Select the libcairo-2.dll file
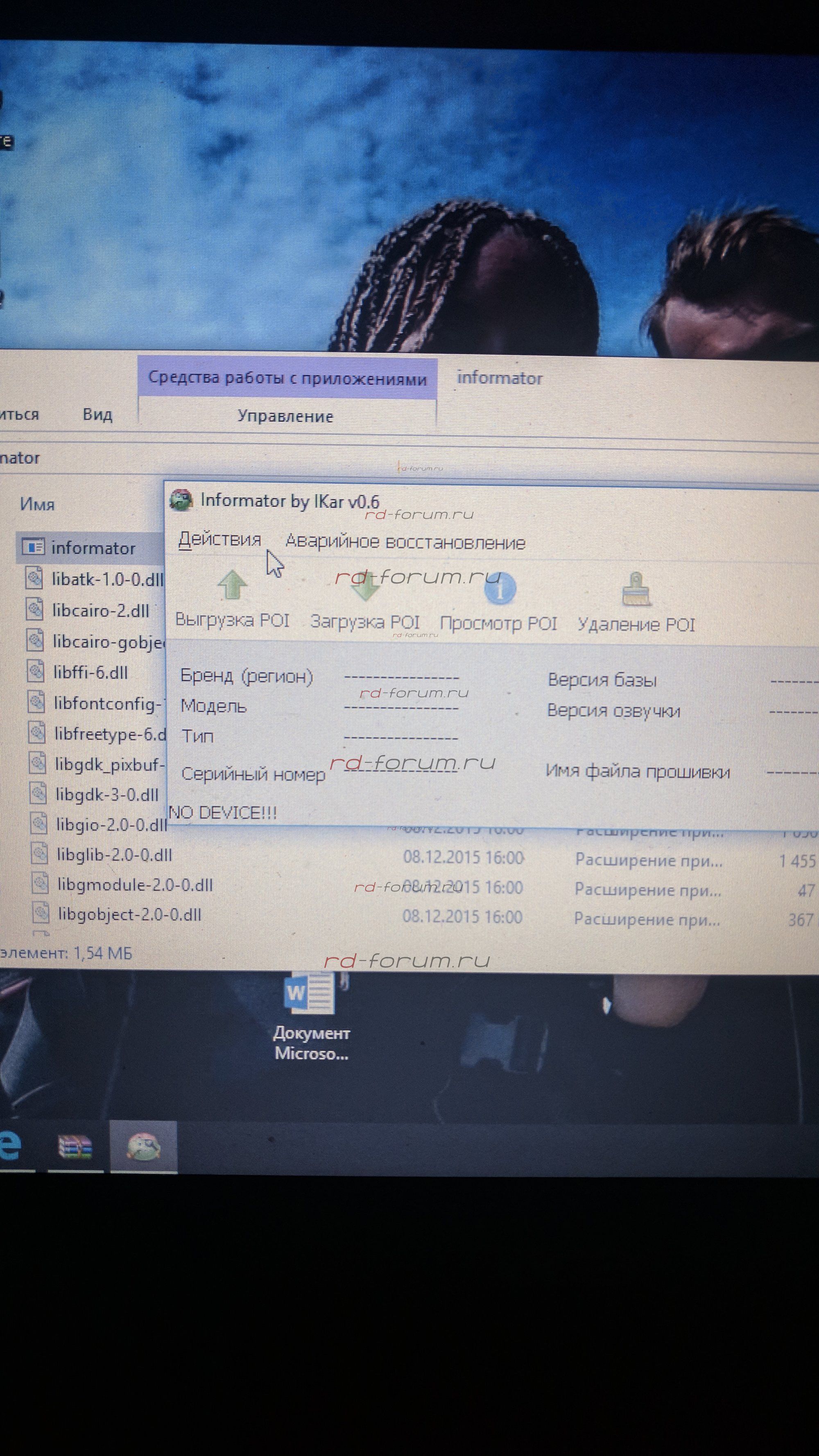This screenshot has height=1456, width=819. [100, 610]
